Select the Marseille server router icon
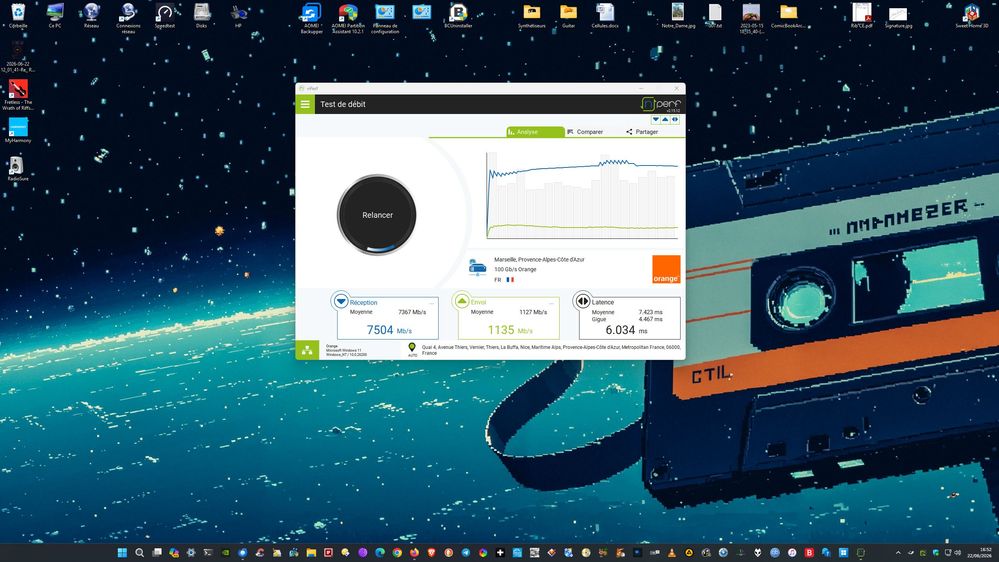The width and height of the screenshot is (999, 562). (477, 267)
